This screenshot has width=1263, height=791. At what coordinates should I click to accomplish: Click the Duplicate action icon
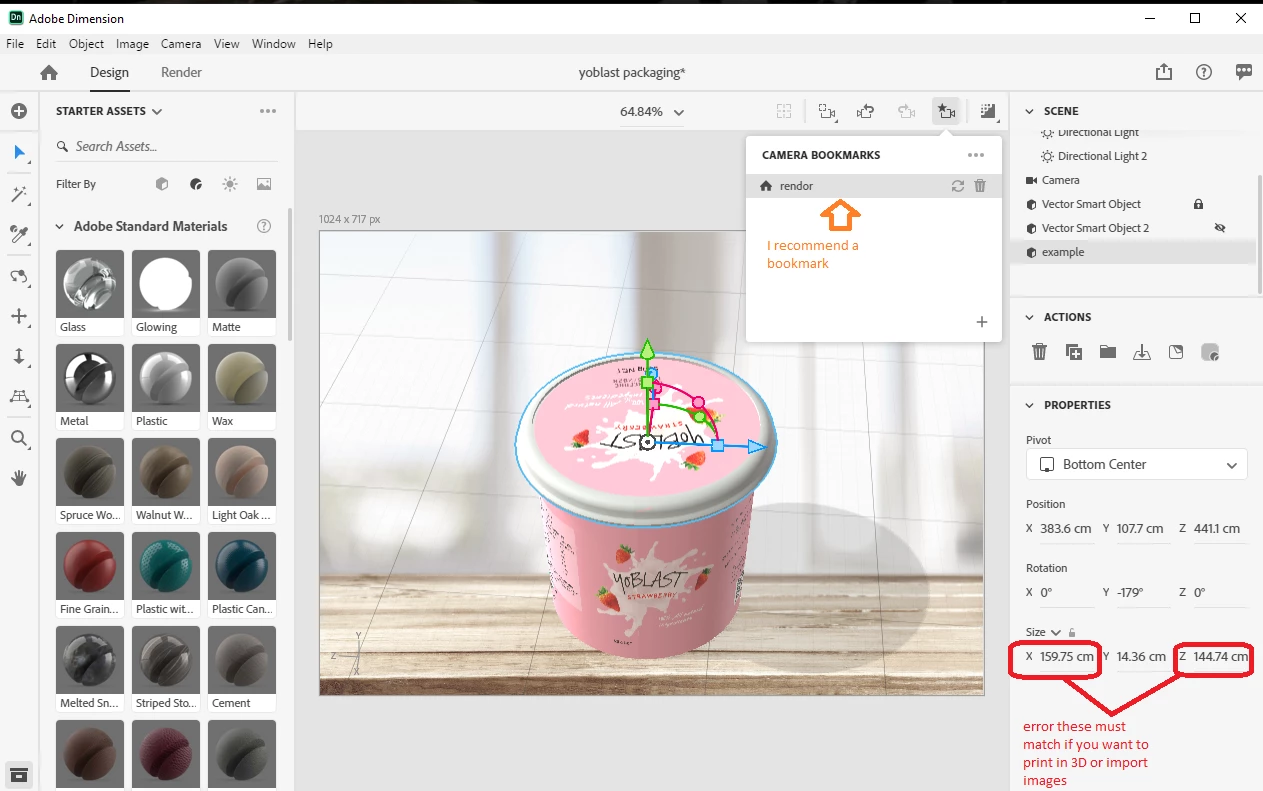tap(1074, 352)
